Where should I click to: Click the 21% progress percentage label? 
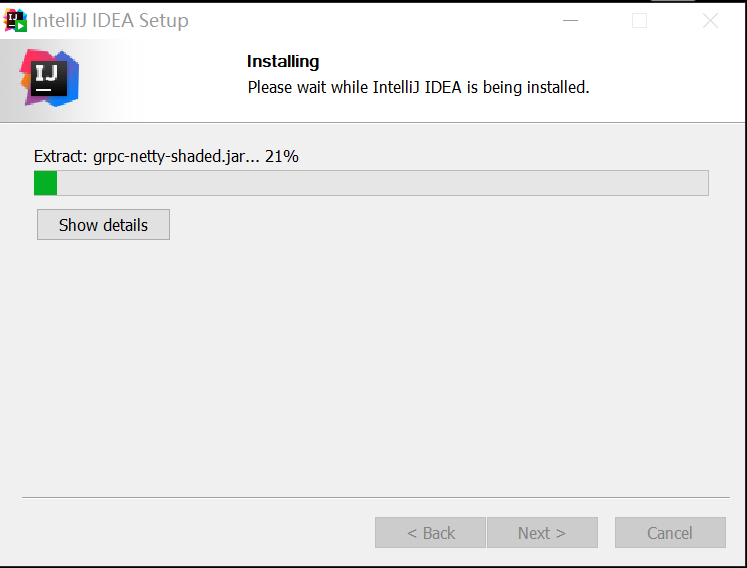pos(282,156)
